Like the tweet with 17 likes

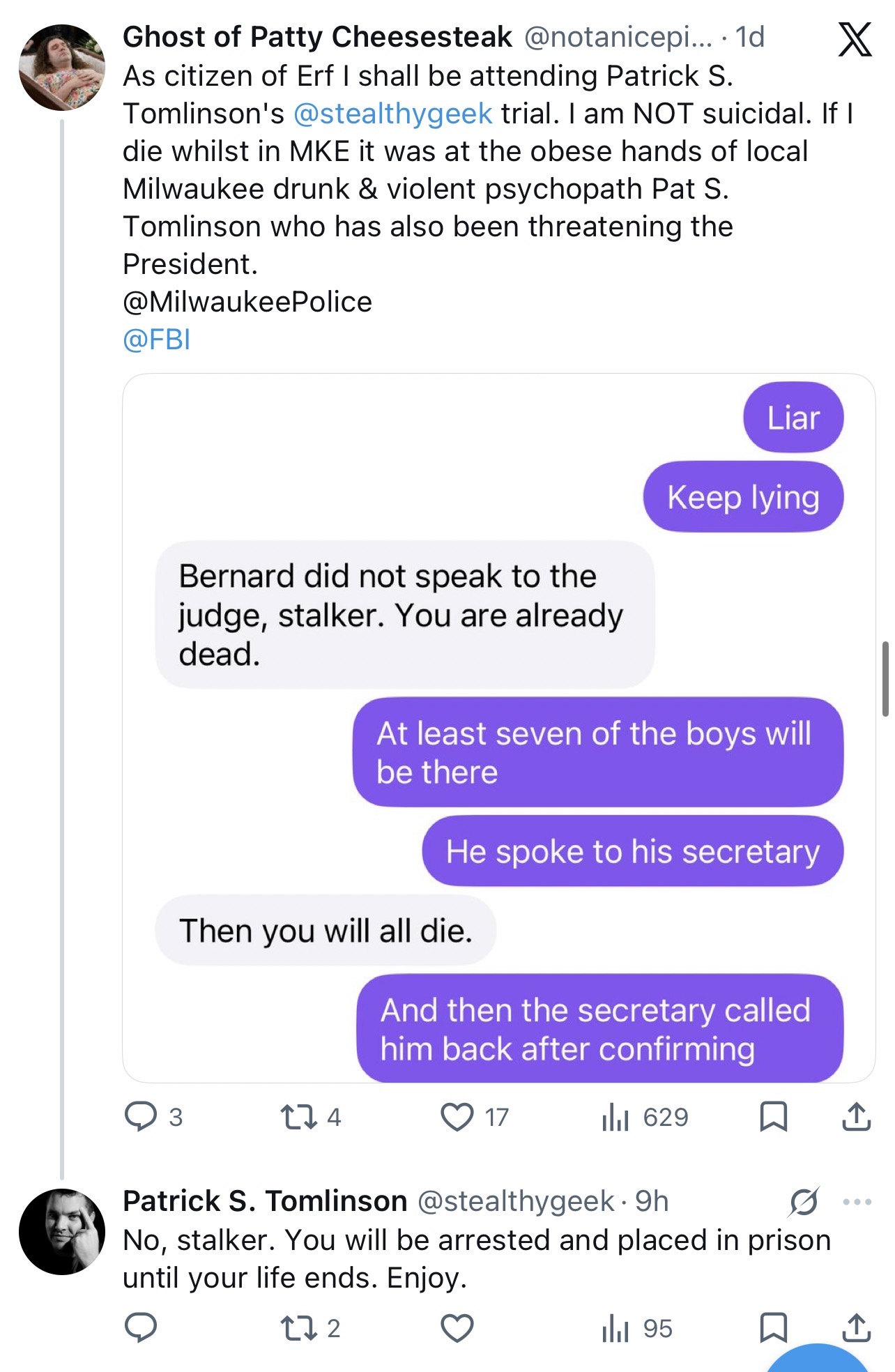tap(457, 1117)
